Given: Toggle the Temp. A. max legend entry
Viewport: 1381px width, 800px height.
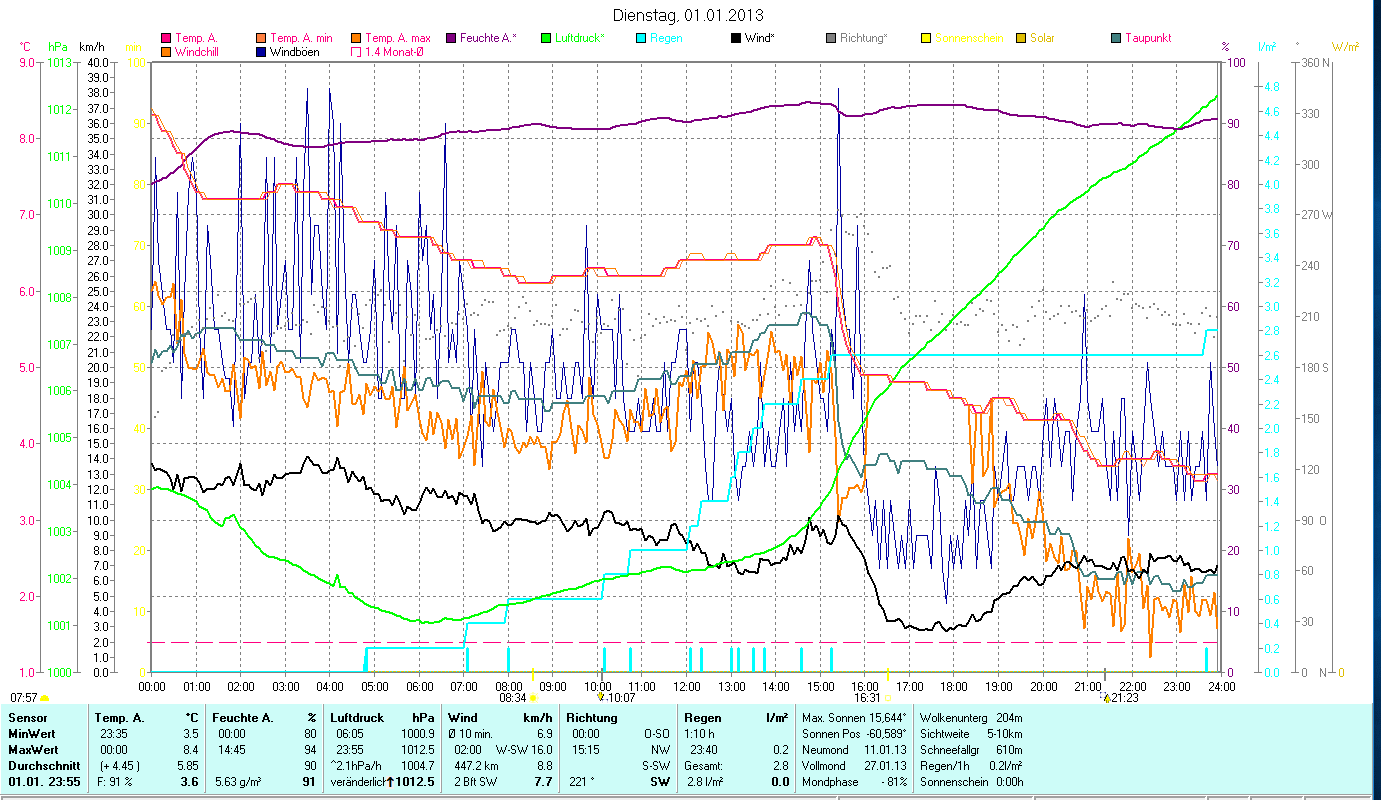Looking at the screenshot, I should click(356, 39).
